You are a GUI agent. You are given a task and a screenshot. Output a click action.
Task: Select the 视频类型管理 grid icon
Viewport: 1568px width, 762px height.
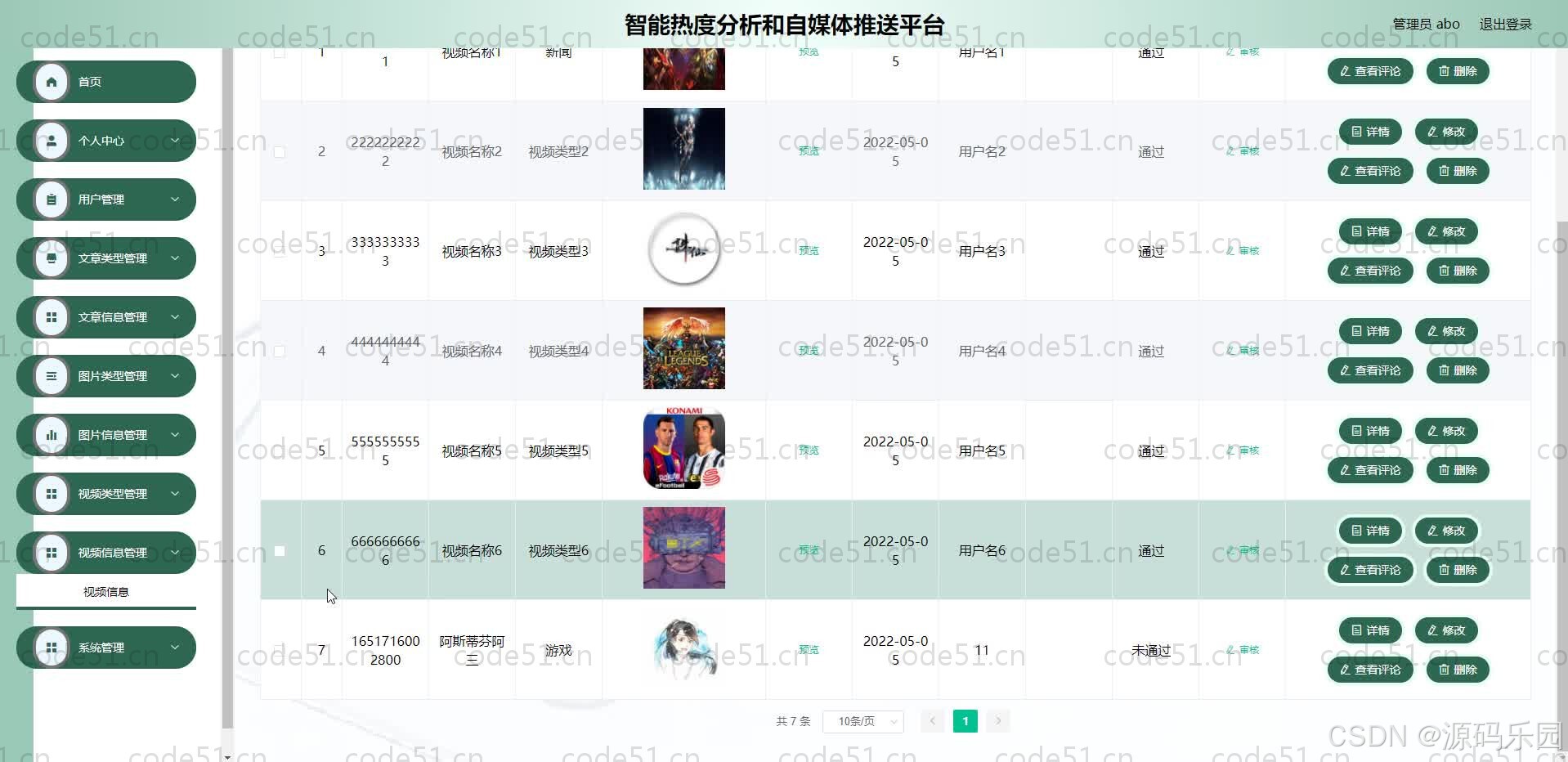(x=52, y=493)
